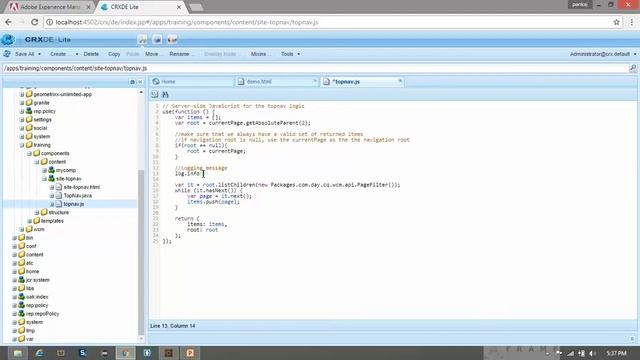Click the middle icon in the CRXDE header

157,40
